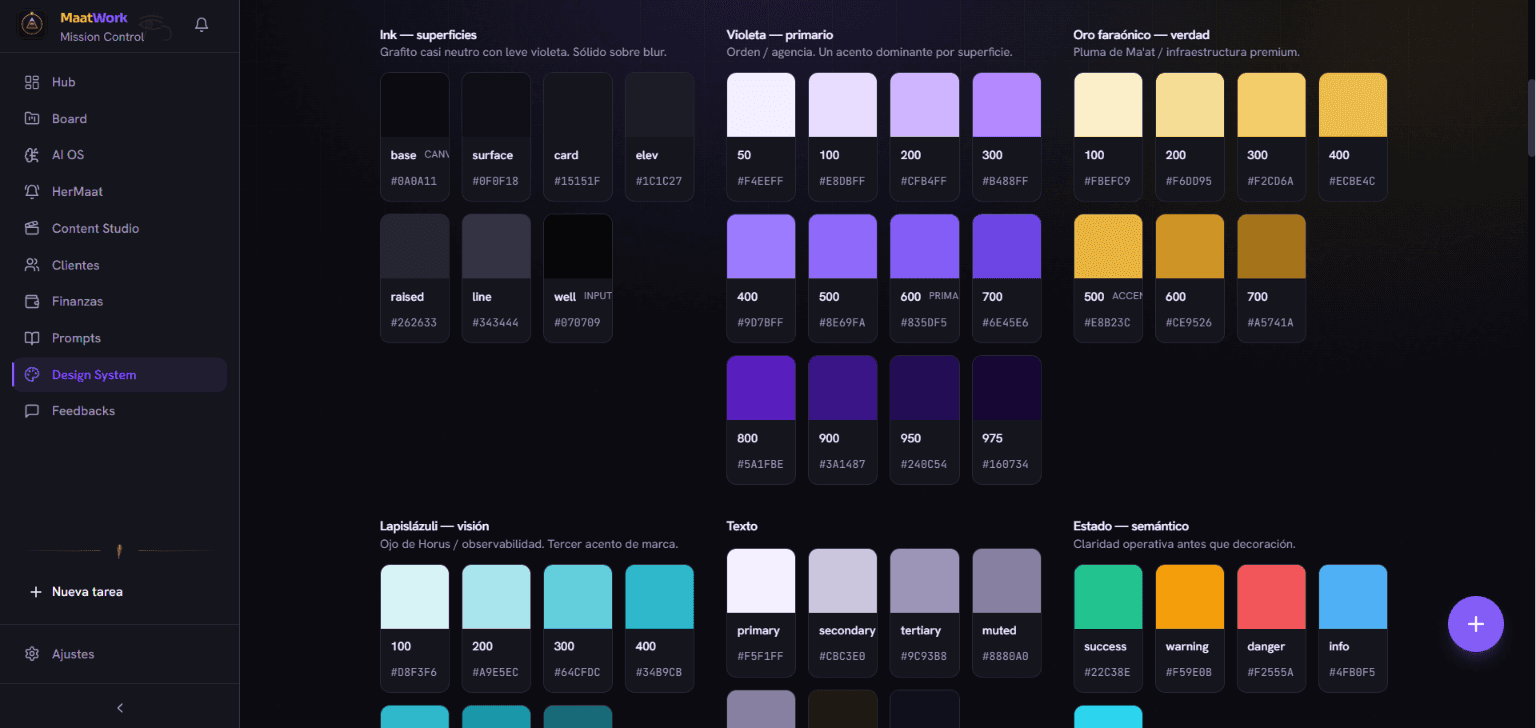Select the info #4FB0F5 swatch

click(x=1353, y=629)
